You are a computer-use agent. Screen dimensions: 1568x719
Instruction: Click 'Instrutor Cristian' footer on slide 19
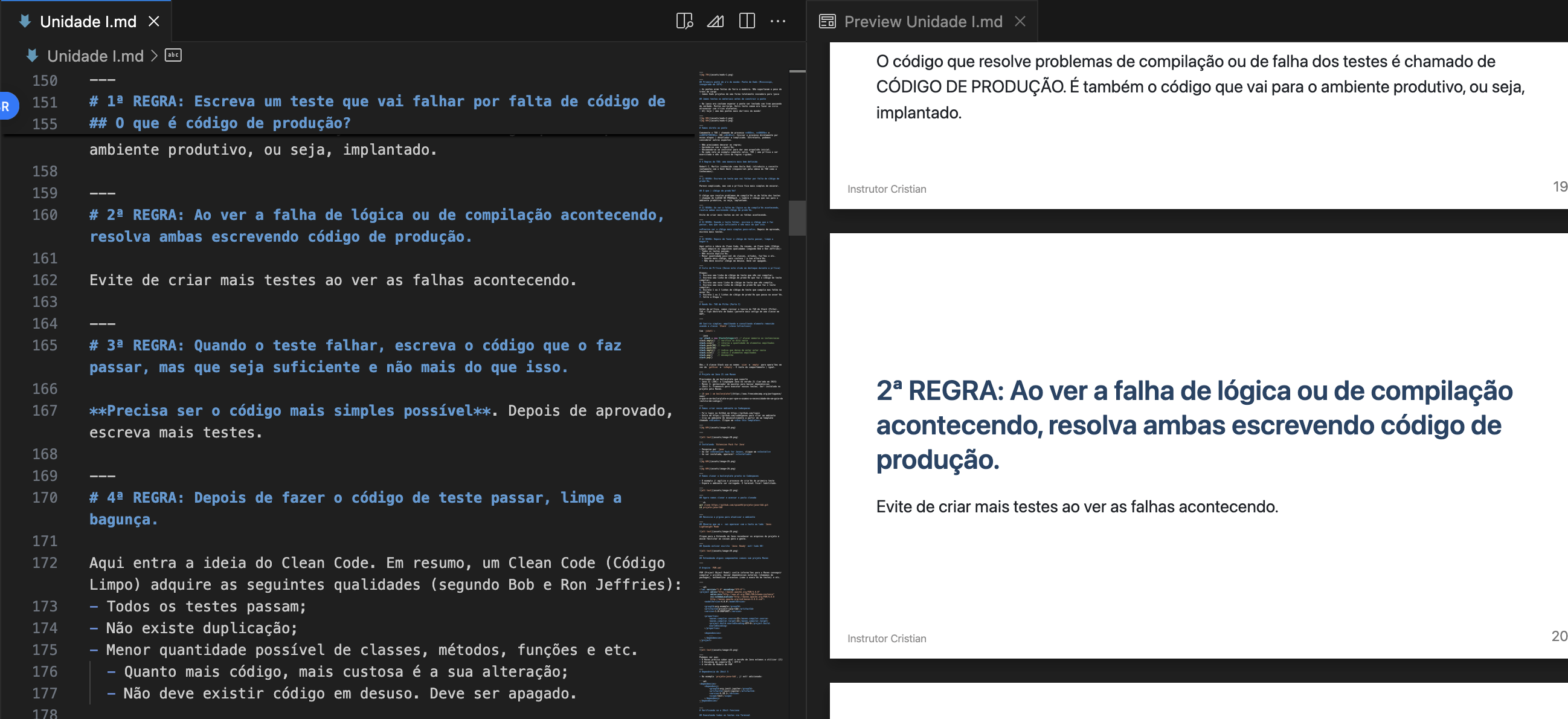pos(886,189)
